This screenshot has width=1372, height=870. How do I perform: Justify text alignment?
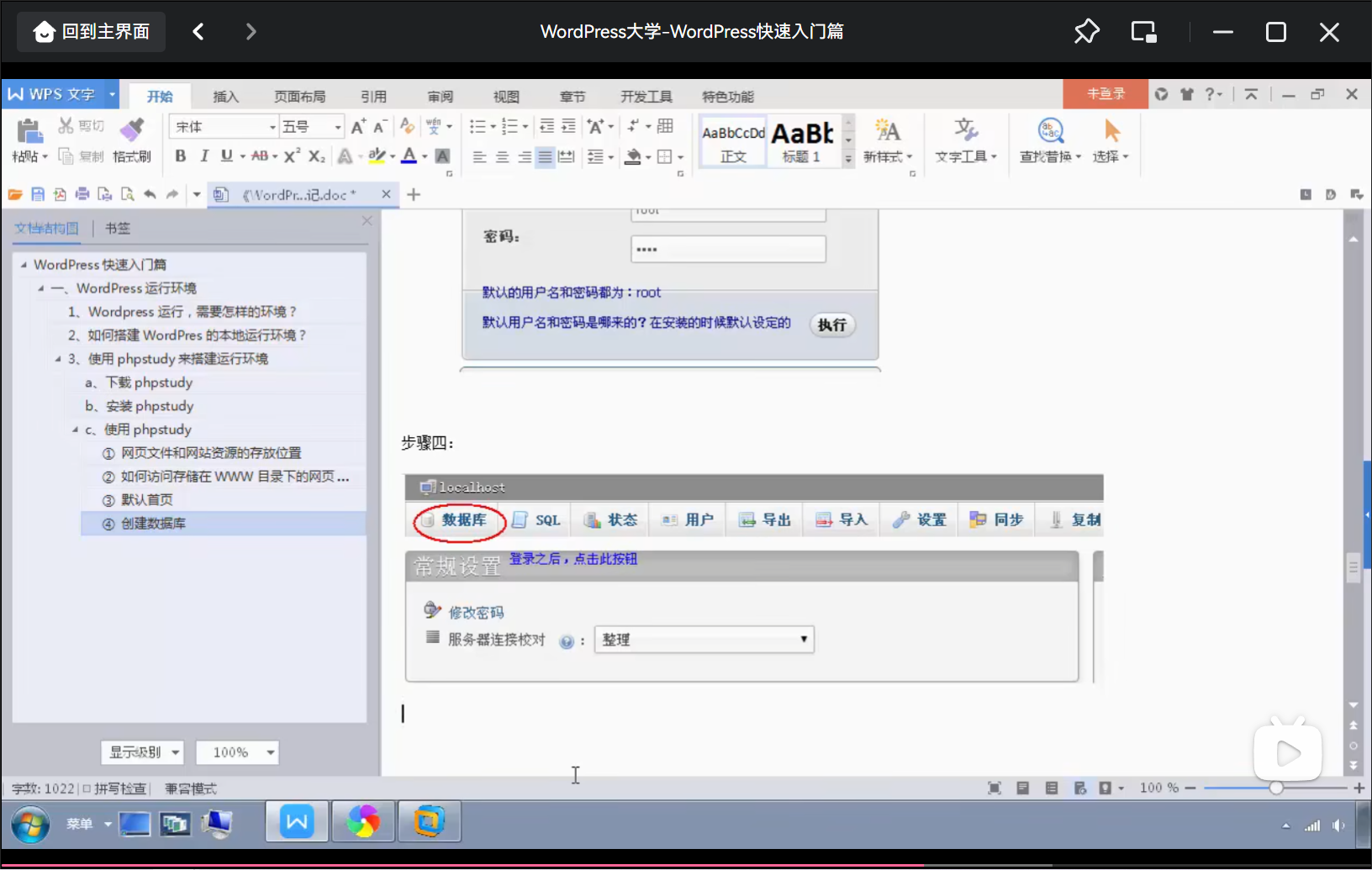tap(546, 156)
